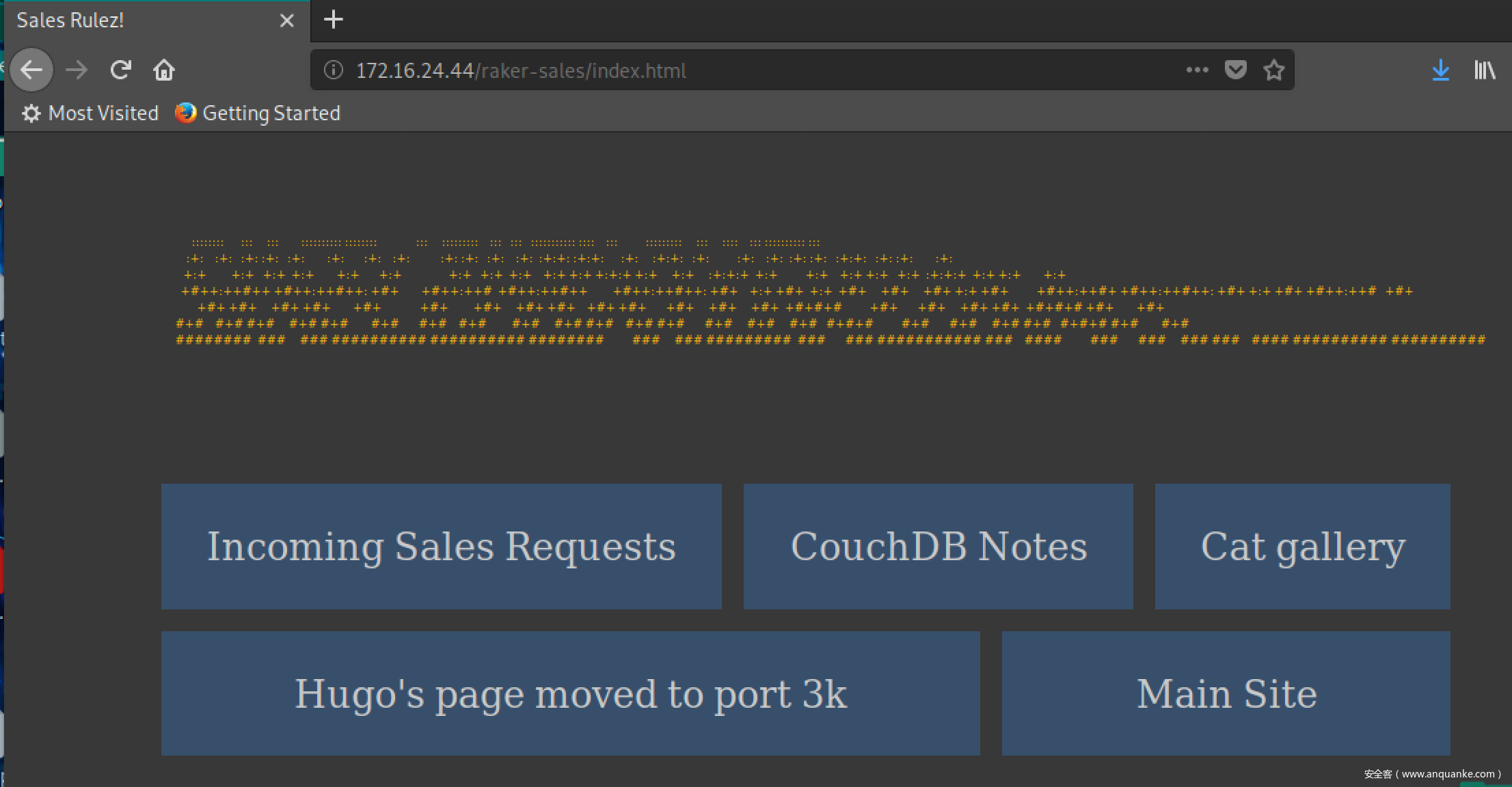Show site information for this page
Image resolution: width=1512 pixels, height=787 pixels.
pyautogui.click(x=333, y=70)
